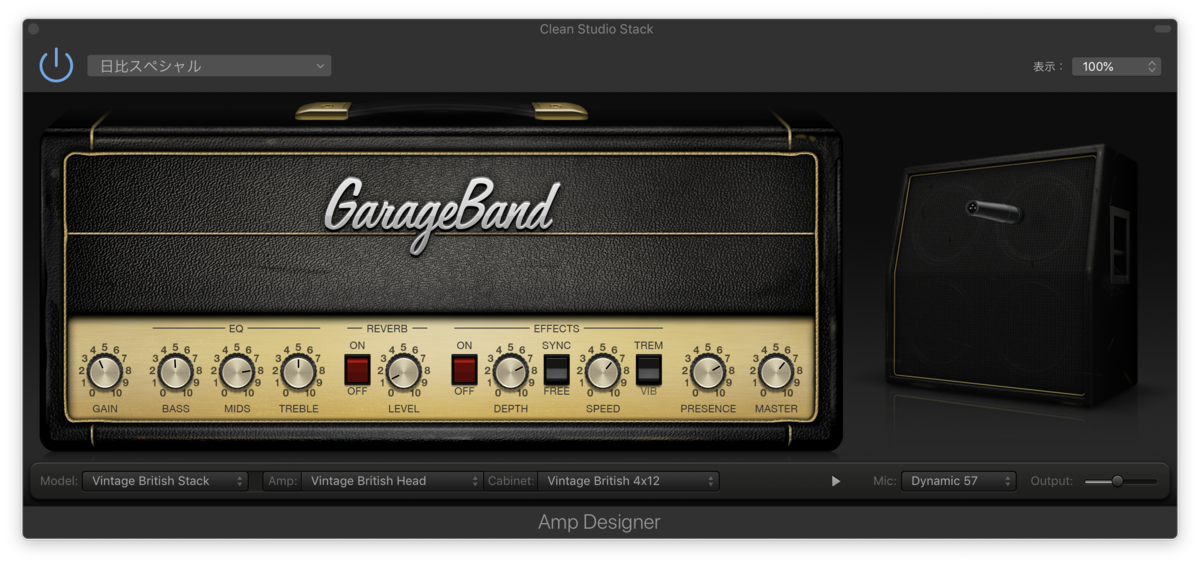Click the Clean Studio Stack title text

click(597, 29)
